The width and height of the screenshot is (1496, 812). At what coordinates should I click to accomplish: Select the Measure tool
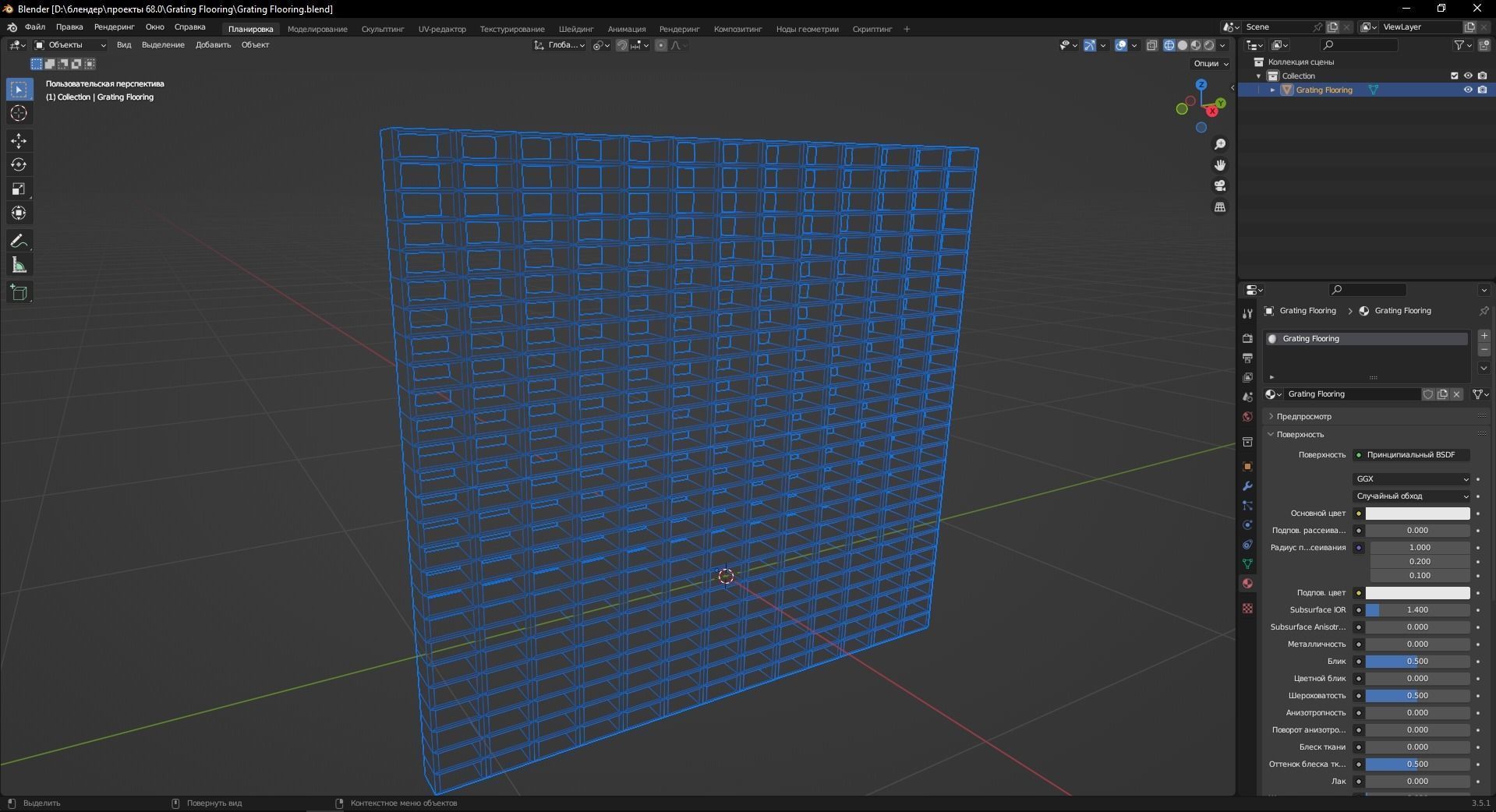[x=19, y=266]
